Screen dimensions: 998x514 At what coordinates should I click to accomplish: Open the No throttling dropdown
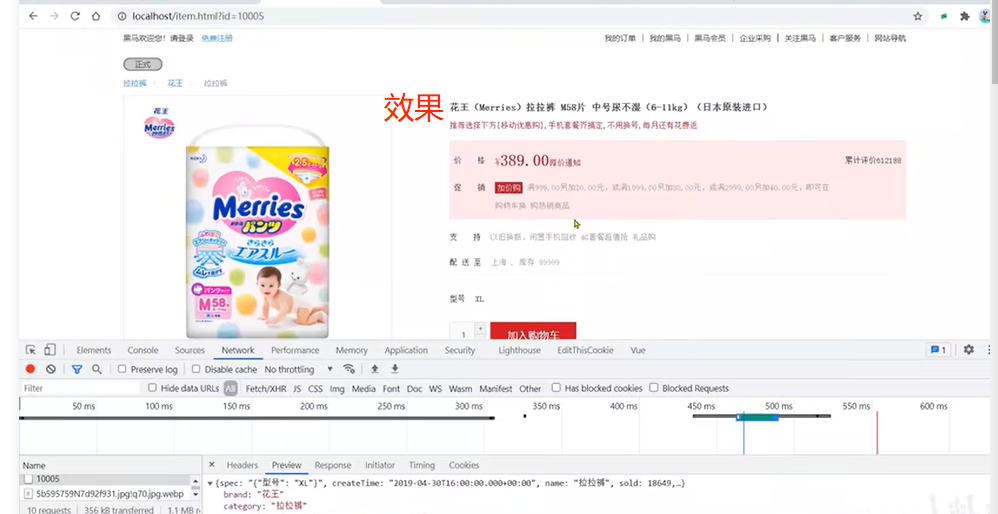point(299,369)
